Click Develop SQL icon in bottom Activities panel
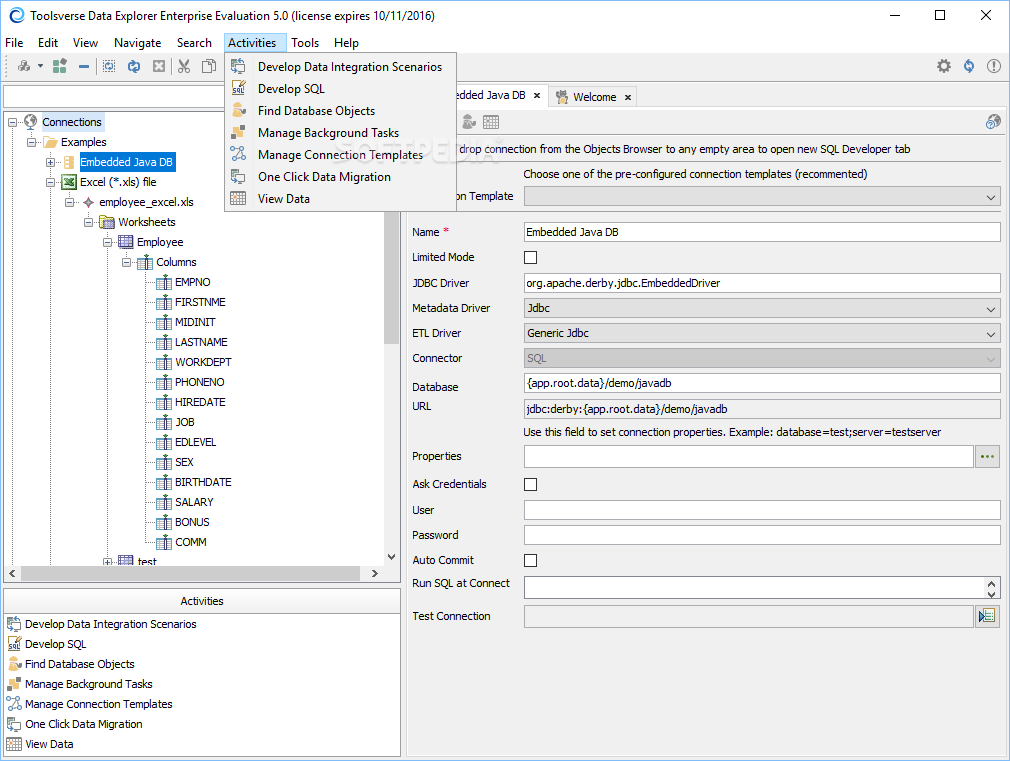 click(14, 644)
